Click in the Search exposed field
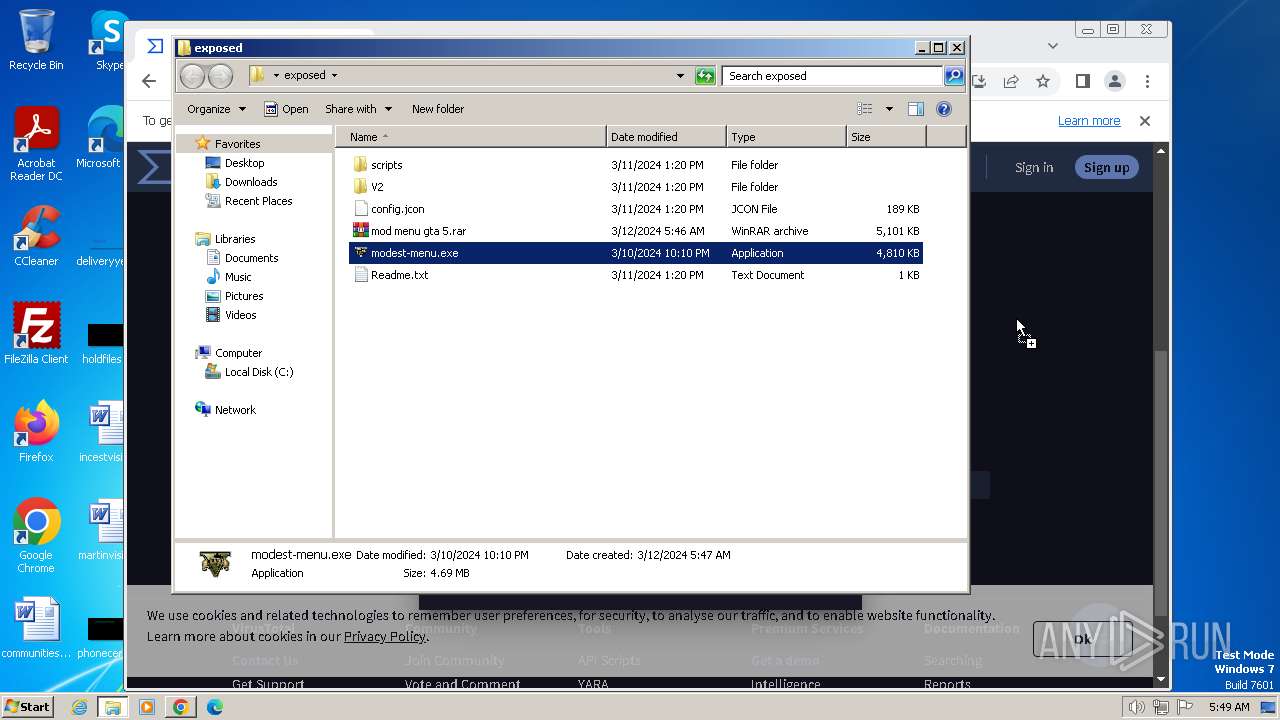This screenshot has height=720, width=1280. click(x=832, y=76)
